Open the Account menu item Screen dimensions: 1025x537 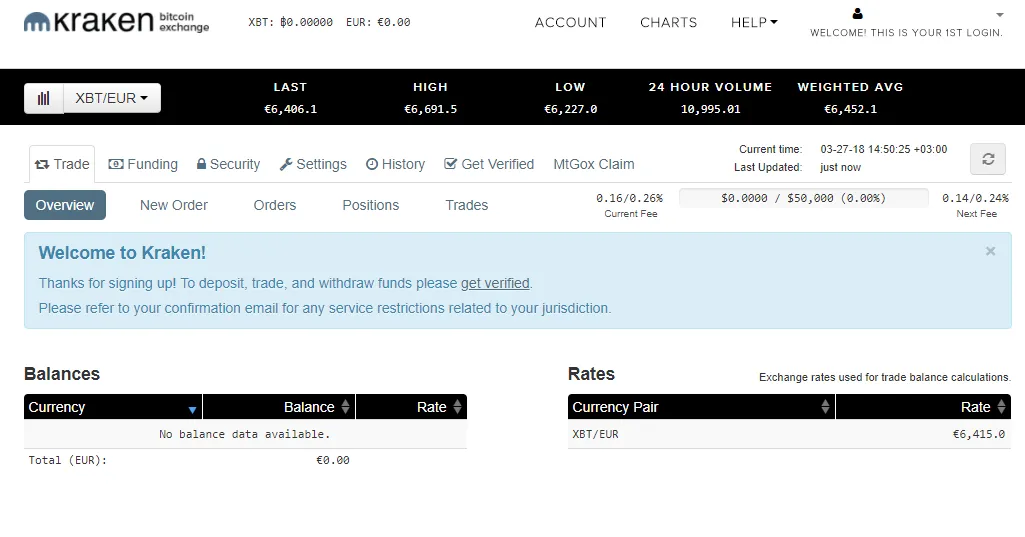pos(570,22)
